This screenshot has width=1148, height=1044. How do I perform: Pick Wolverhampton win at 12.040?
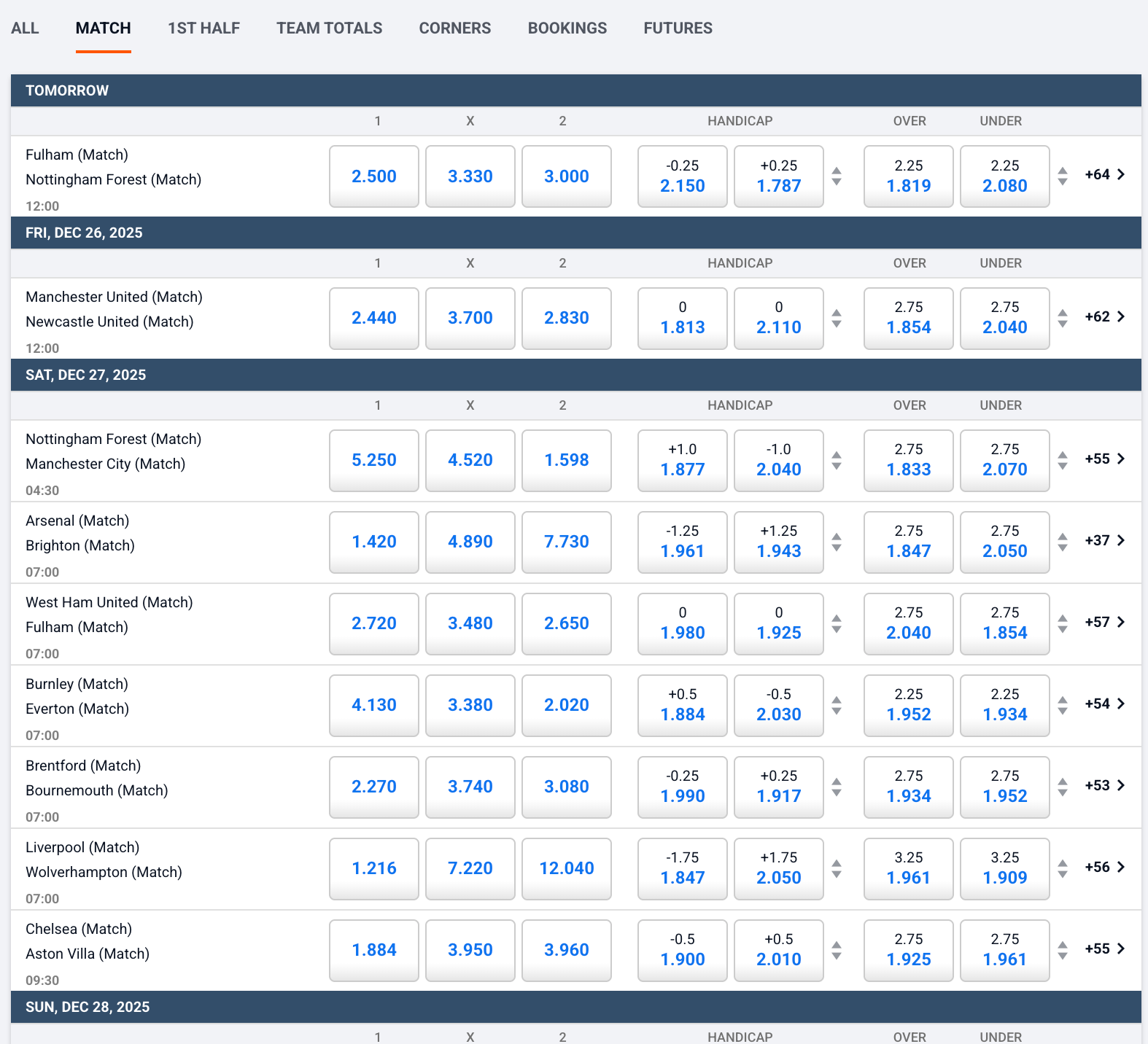(x=567, y=869)
